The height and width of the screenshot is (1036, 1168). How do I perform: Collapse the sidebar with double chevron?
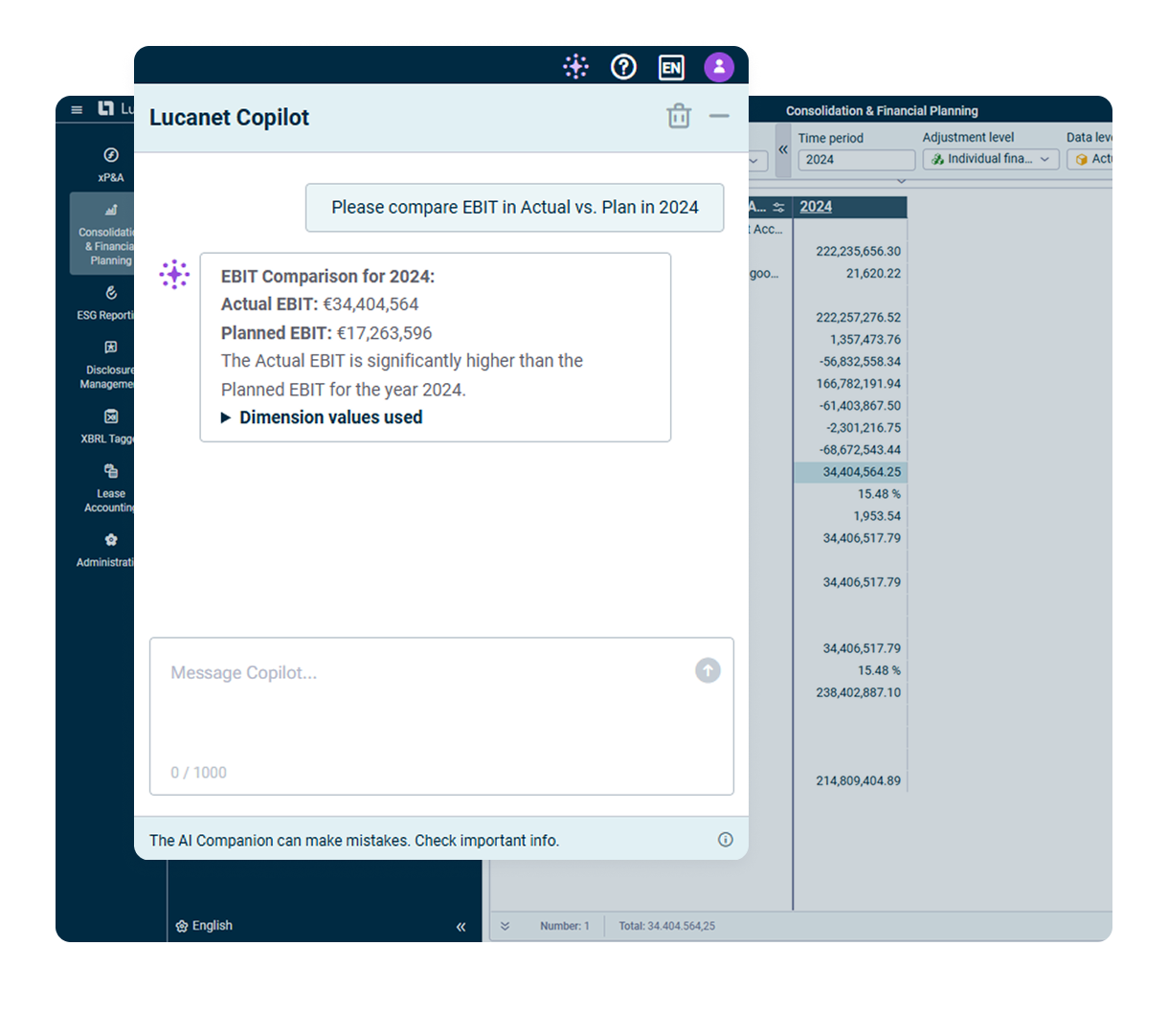point(460,926)
